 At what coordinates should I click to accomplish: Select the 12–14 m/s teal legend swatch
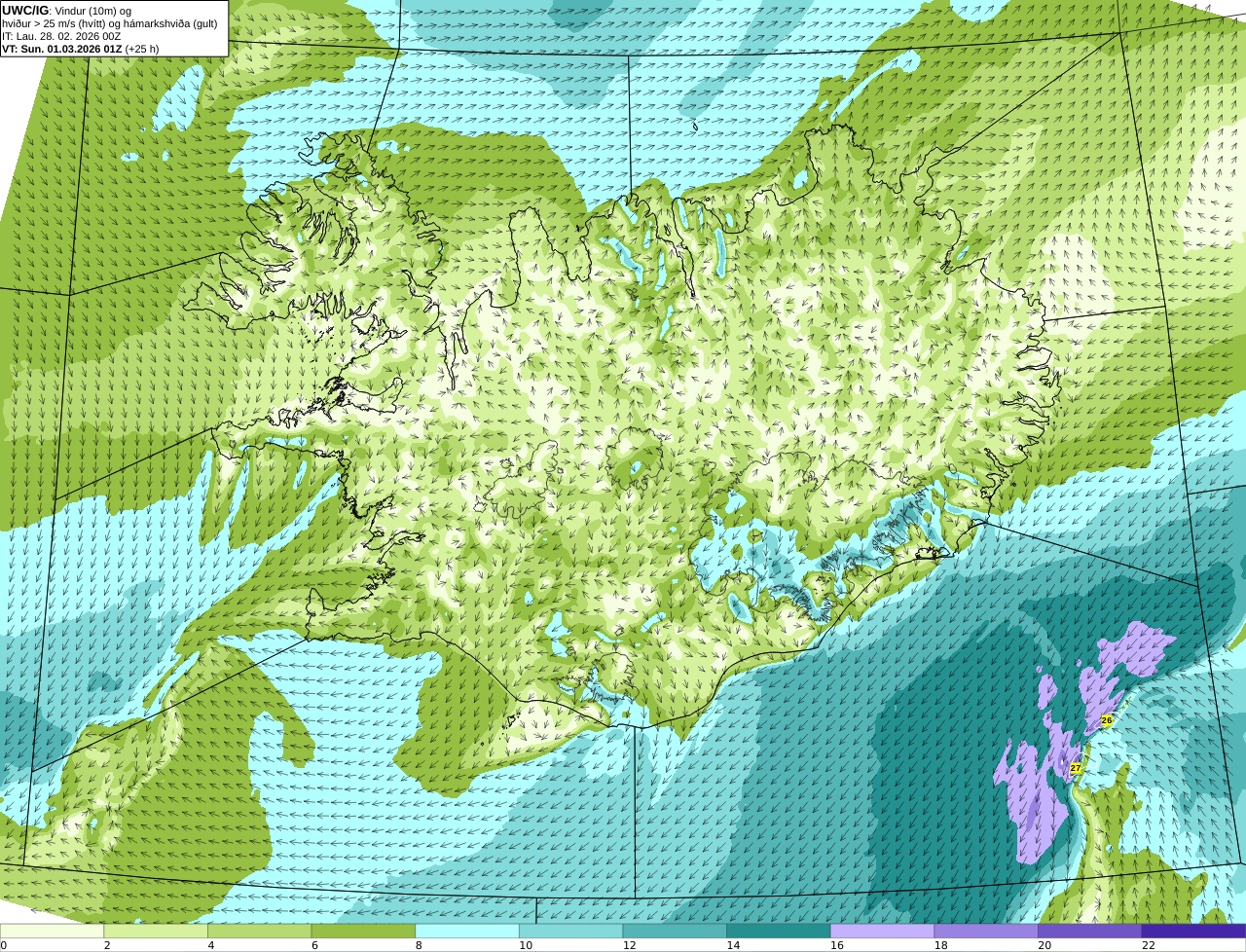tap(675, 932)
